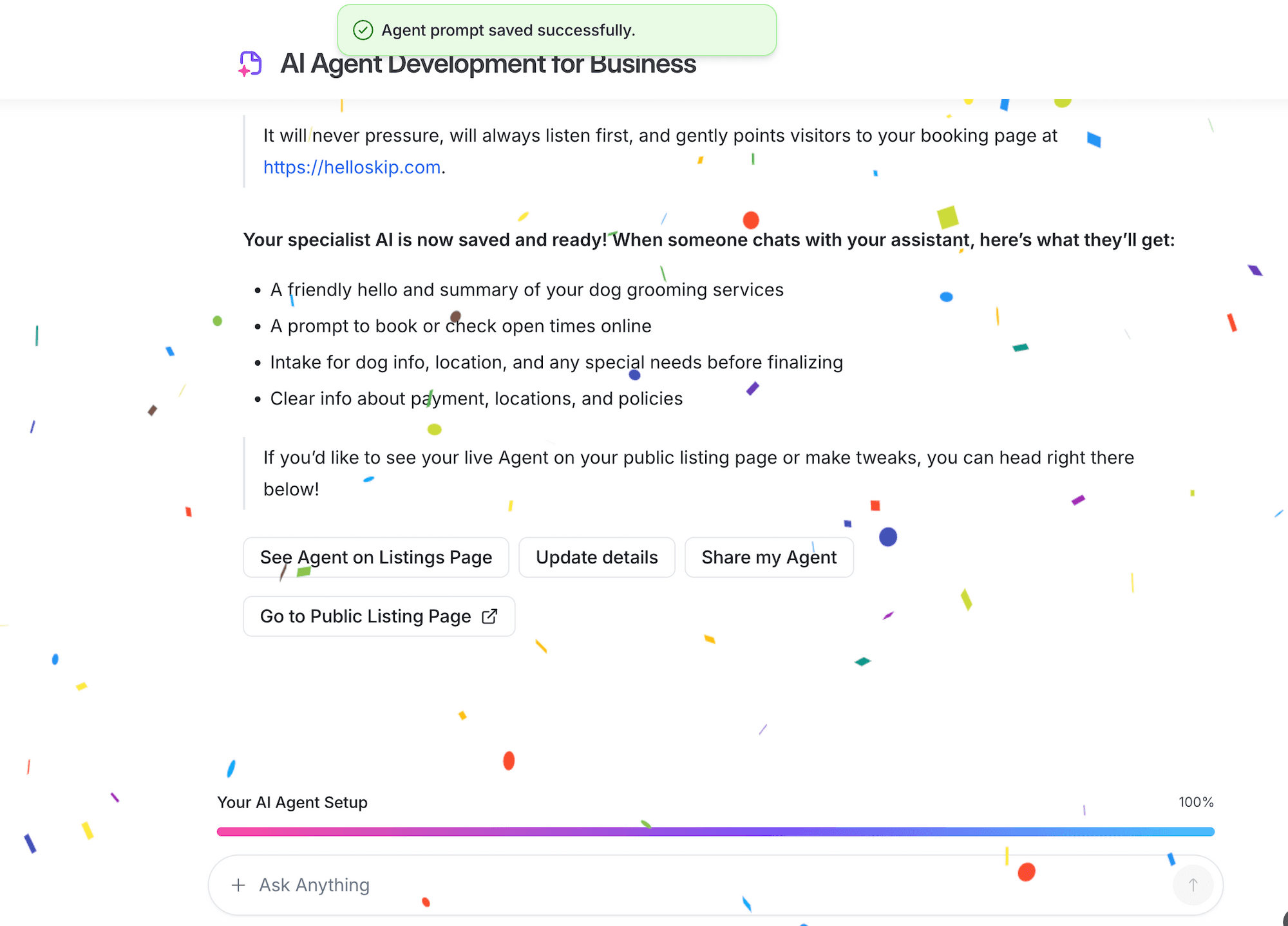Click the AI Agent Setup progress bar
The width and height of the screenshot is (1288, 926).
coord(715,831)
